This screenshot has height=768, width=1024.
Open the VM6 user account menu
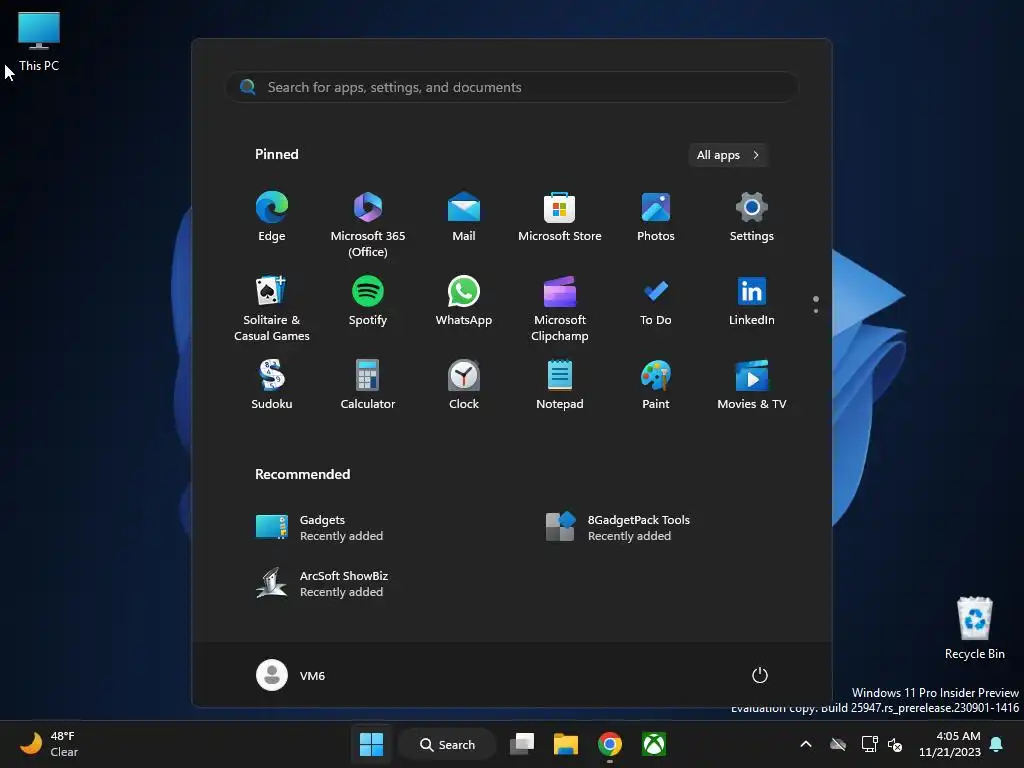click(291, 675)
